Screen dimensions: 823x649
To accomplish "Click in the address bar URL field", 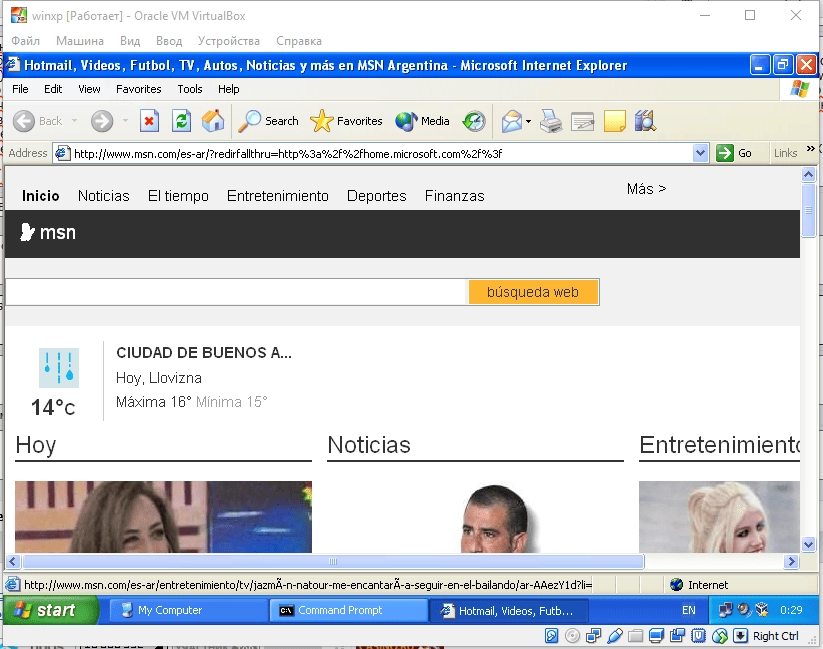I will click(x=381, y=153).
